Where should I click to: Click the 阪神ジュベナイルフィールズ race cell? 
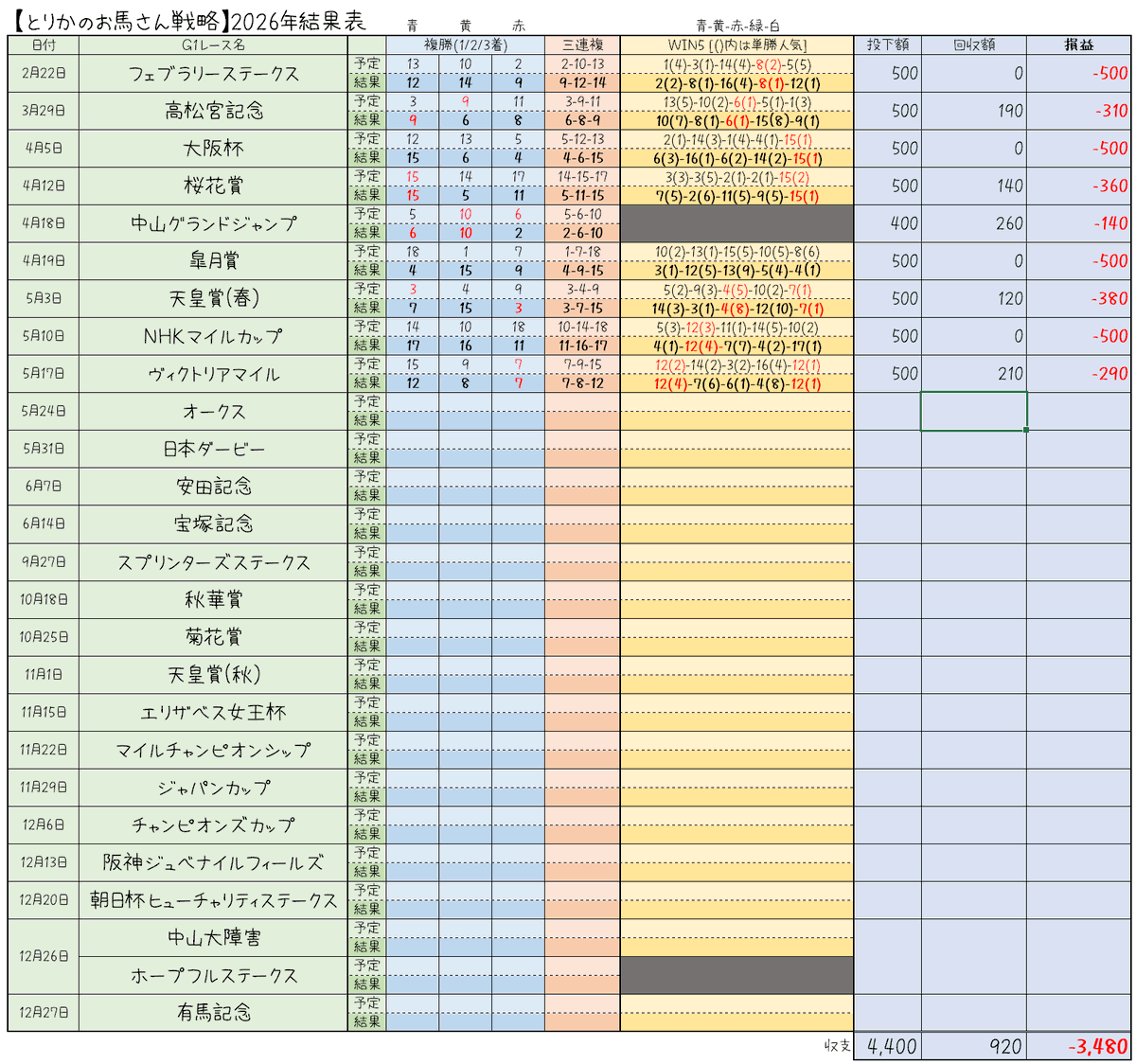coord(213,862)
